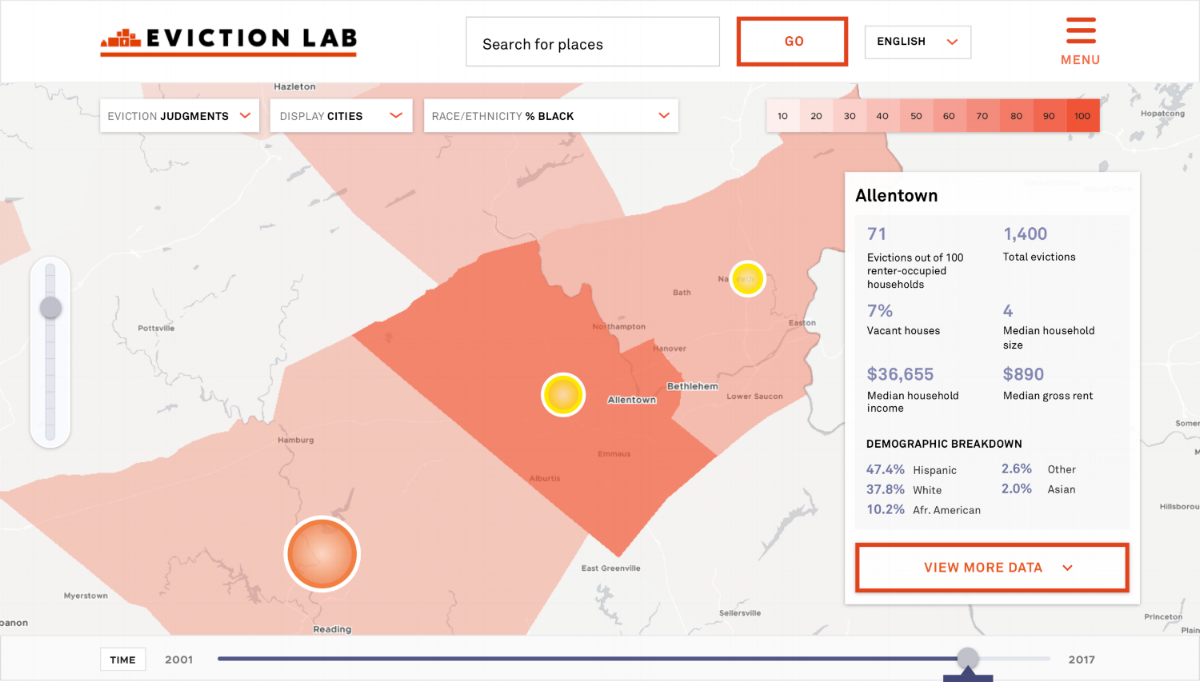Click the 2.0% Asian demographic row

tap(1038, 489)
